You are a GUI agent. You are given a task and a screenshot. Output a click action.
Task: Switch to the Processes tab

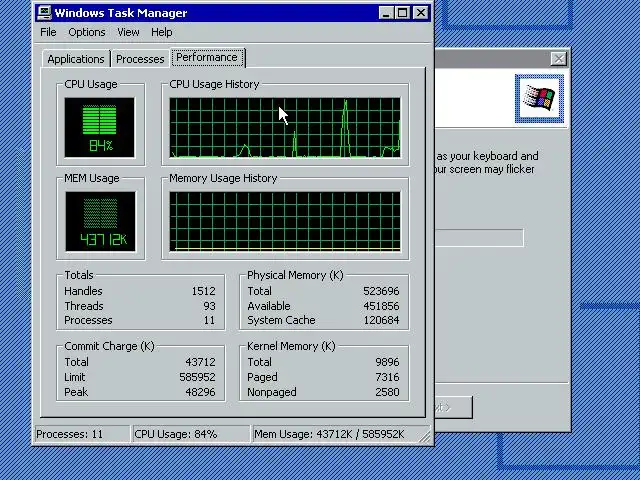pos(140,59)
